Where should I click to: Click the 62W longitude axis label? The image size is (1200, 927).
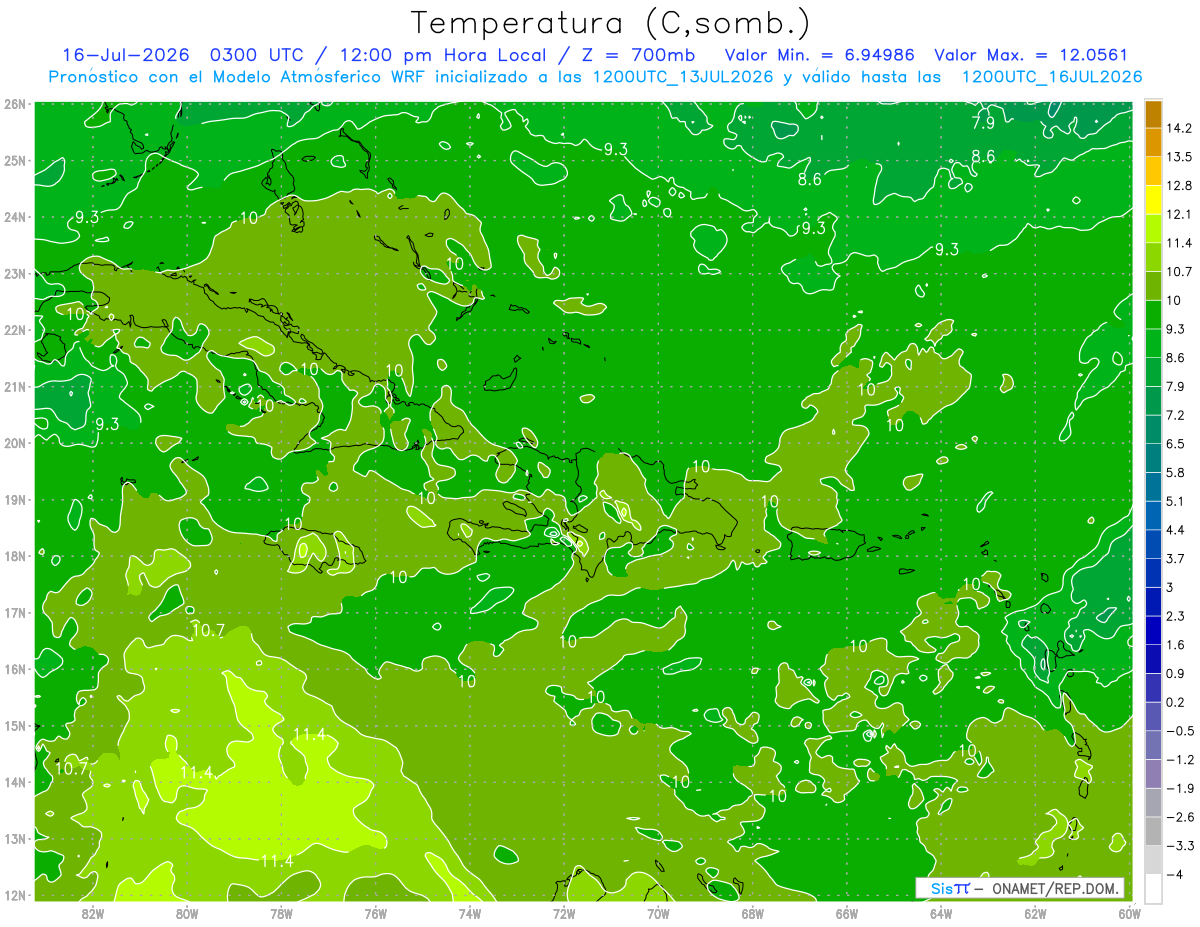point(1035,913)
